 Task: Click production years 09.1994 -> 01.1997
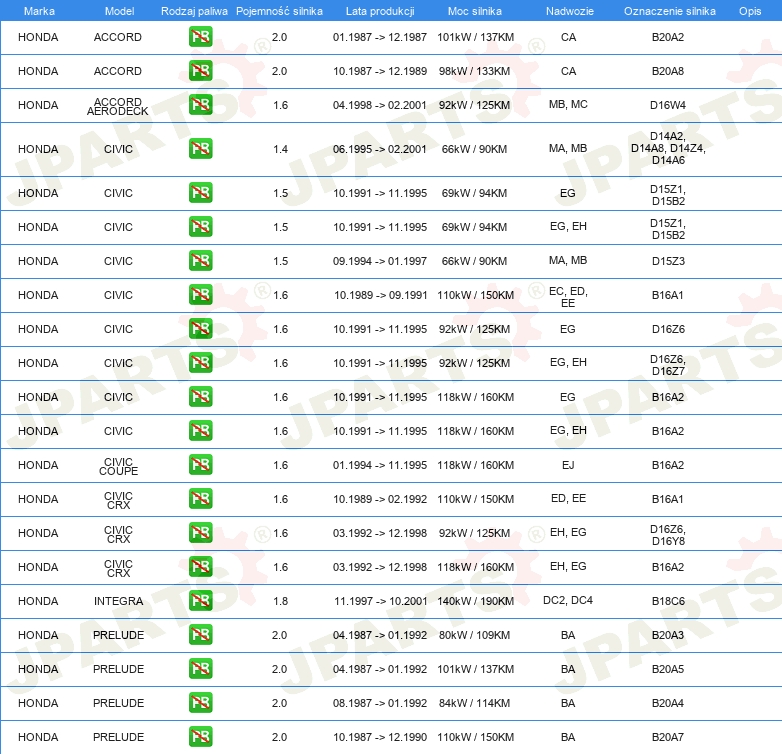(380, 261)
